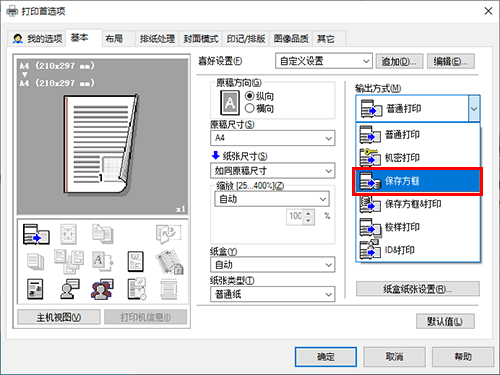Click the greyed booklet with padlock icon
This screenshot has height=375, width=500.
169,262
